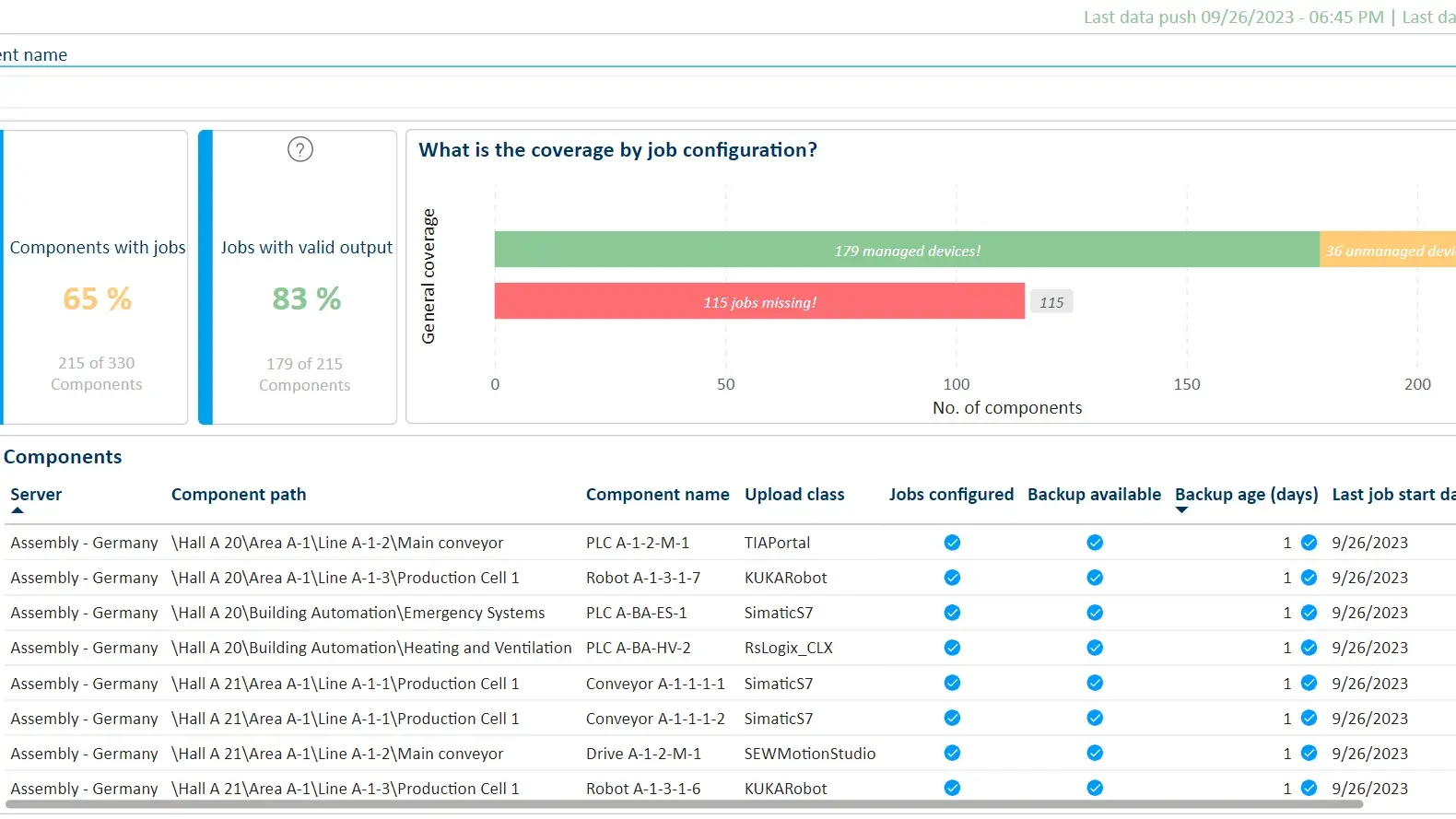Click Jobs configured checkmark for PLC A-BA-HV-2
1456x819 pixels.
pyautogui.click(x=952, y=648)
